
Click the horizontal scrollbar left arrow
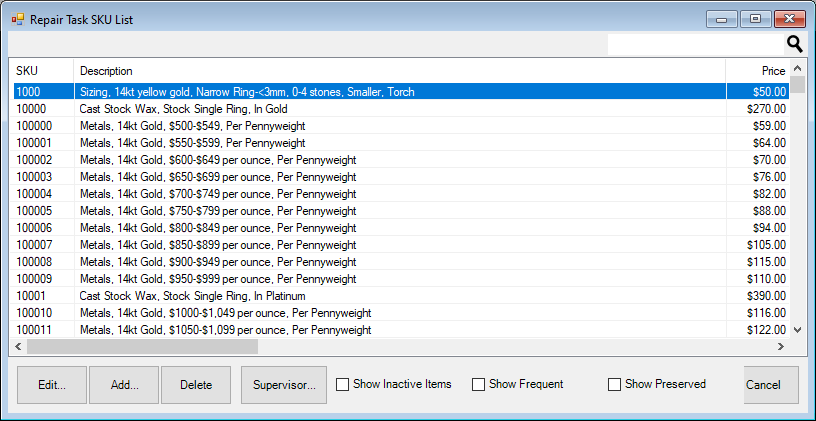click(x=17, y=346)
